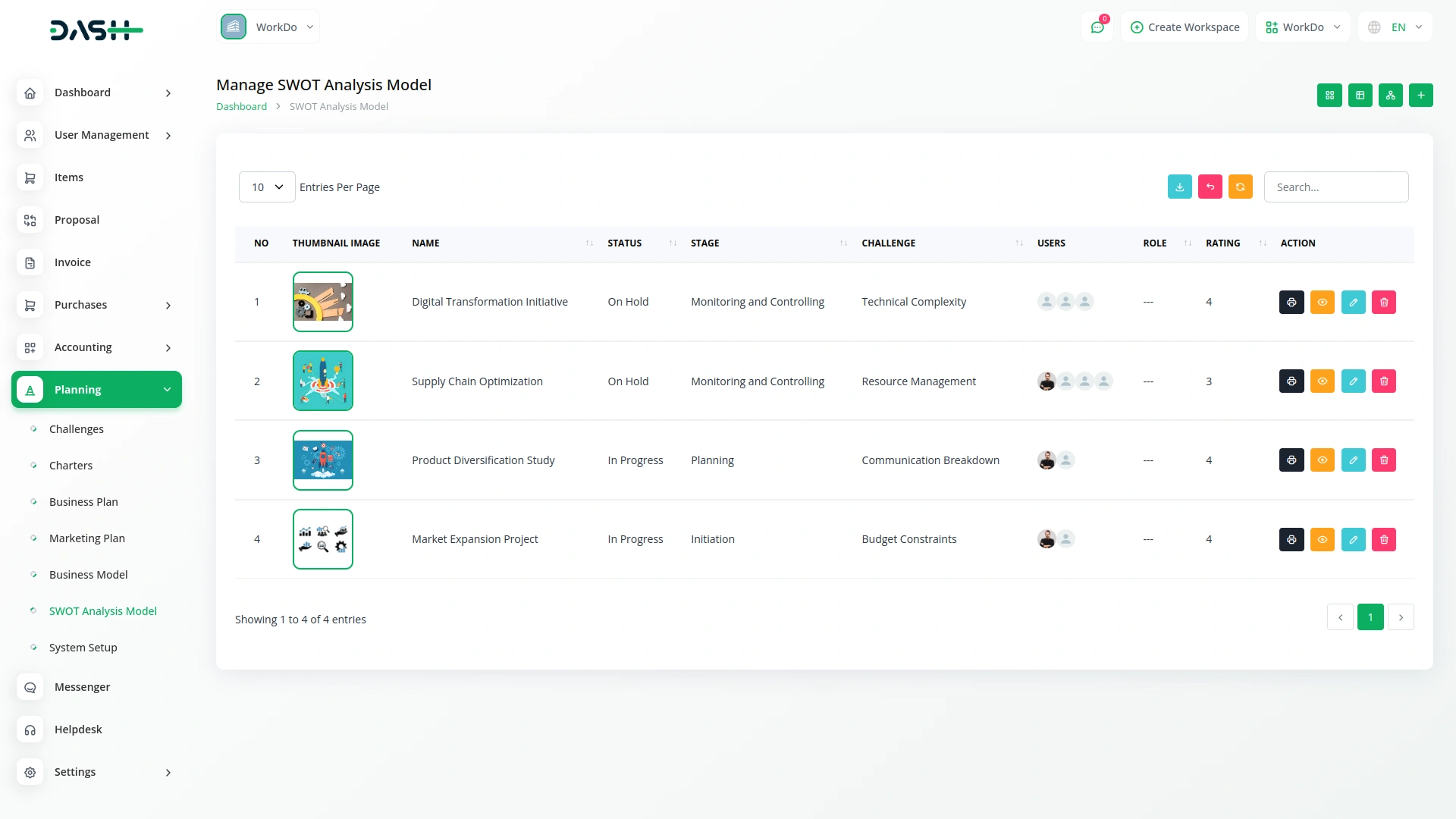Open Business Plan in sidebar
The height and width of the screenshot is (819, 1456).
click(x=83, y=502)
